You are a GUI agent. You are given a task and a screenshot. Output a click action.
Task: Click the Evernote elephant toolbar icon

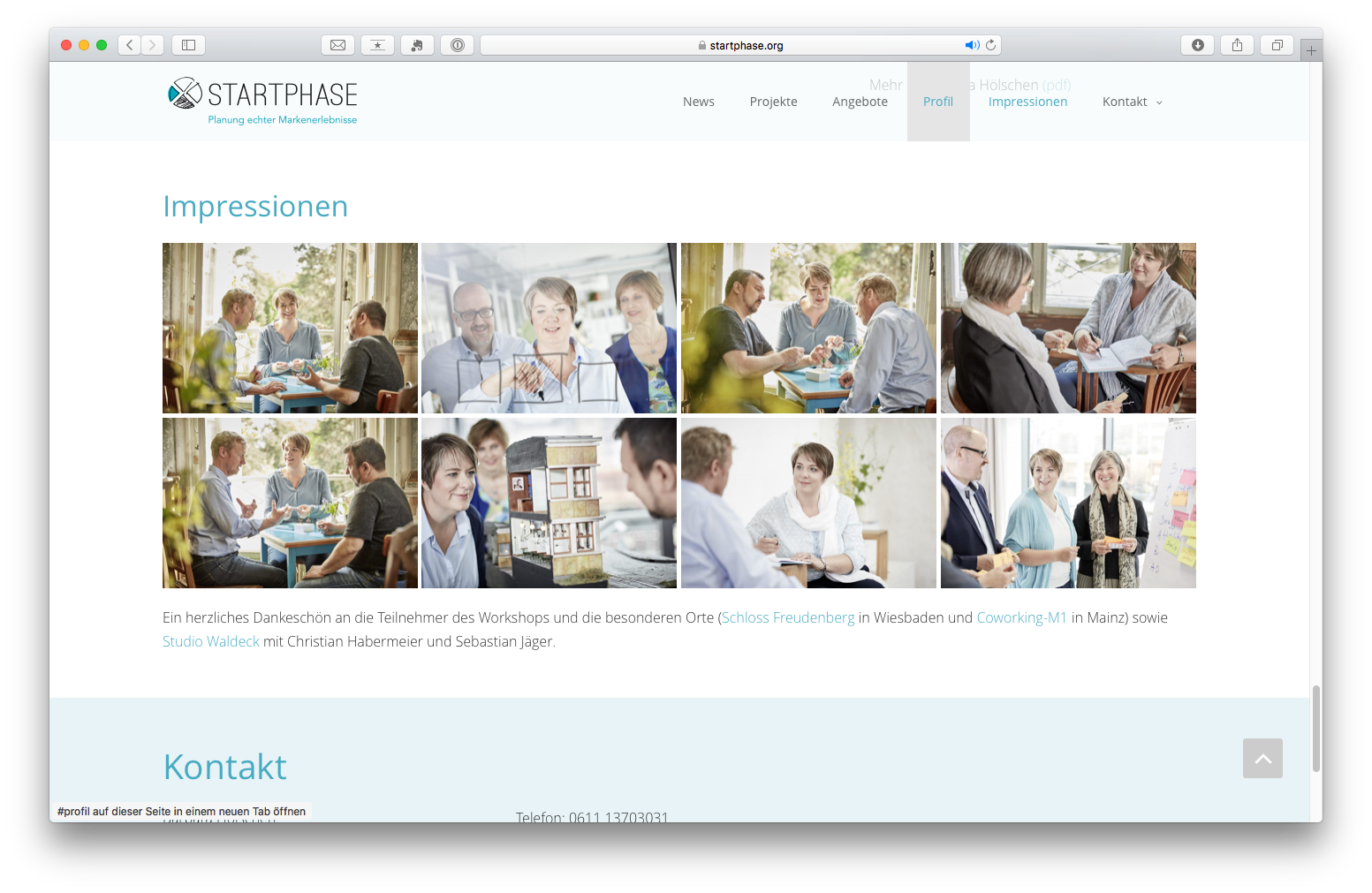(417, 45)
